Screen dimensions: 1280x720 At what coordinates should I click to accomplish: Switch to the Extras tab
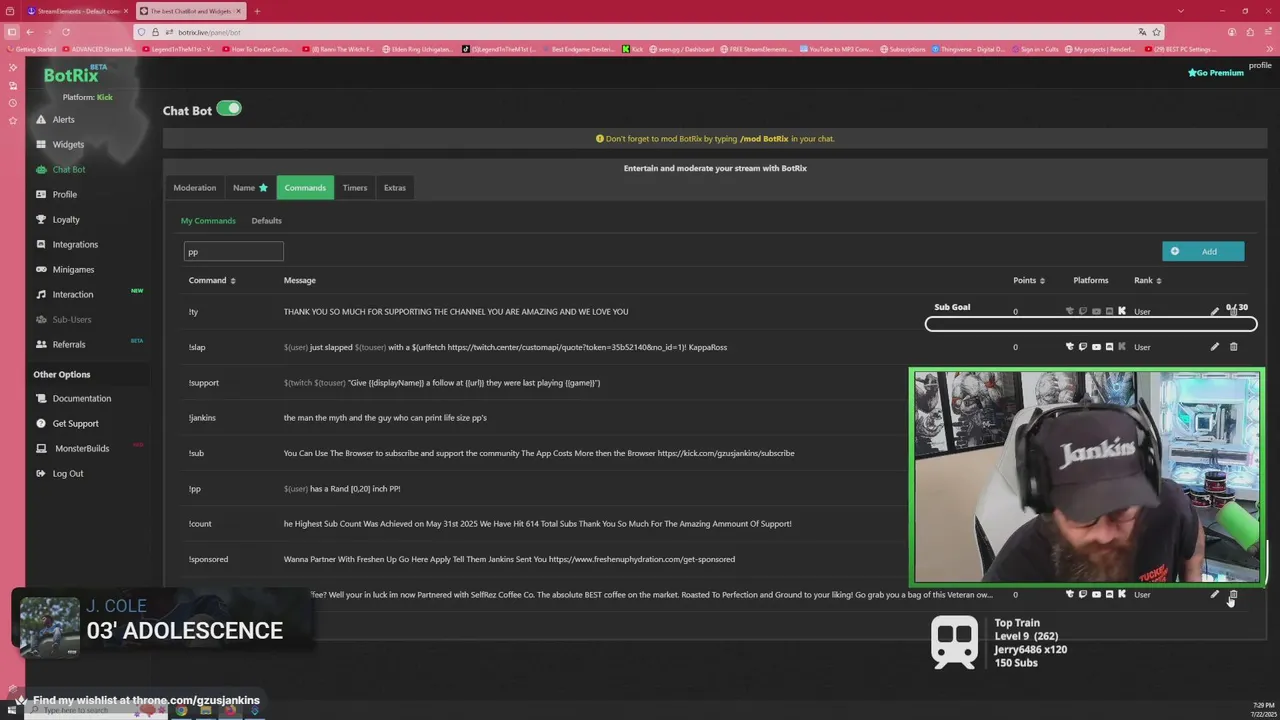click(395, 187)
